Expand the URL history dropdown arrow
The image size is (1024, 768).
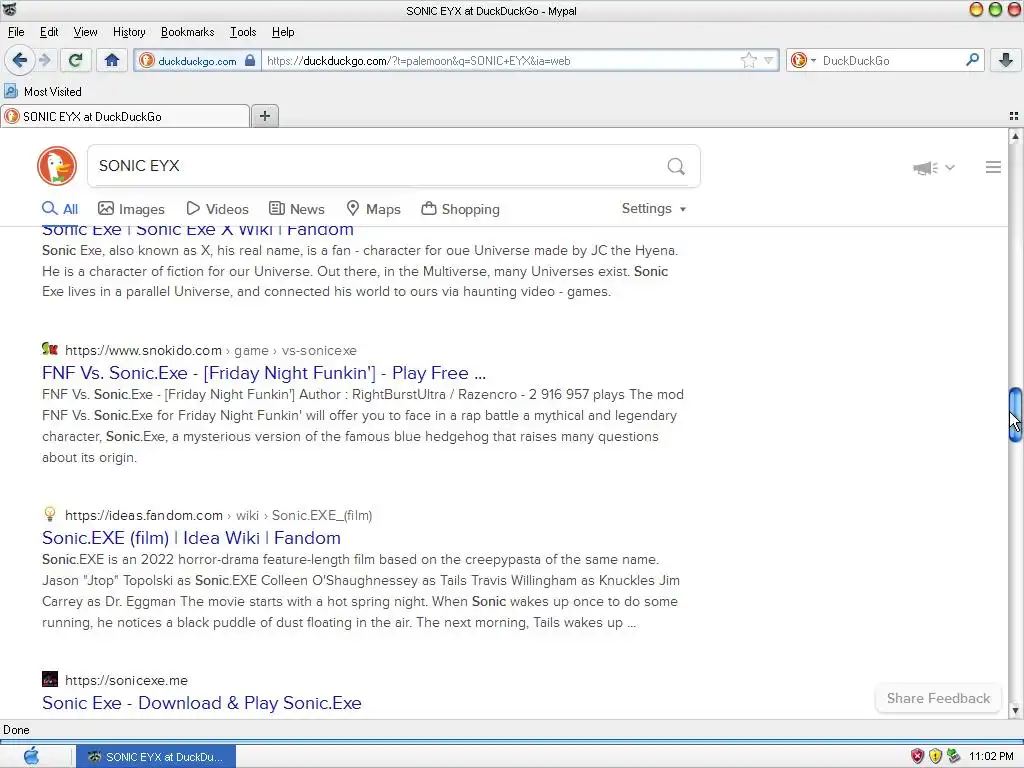769,61
